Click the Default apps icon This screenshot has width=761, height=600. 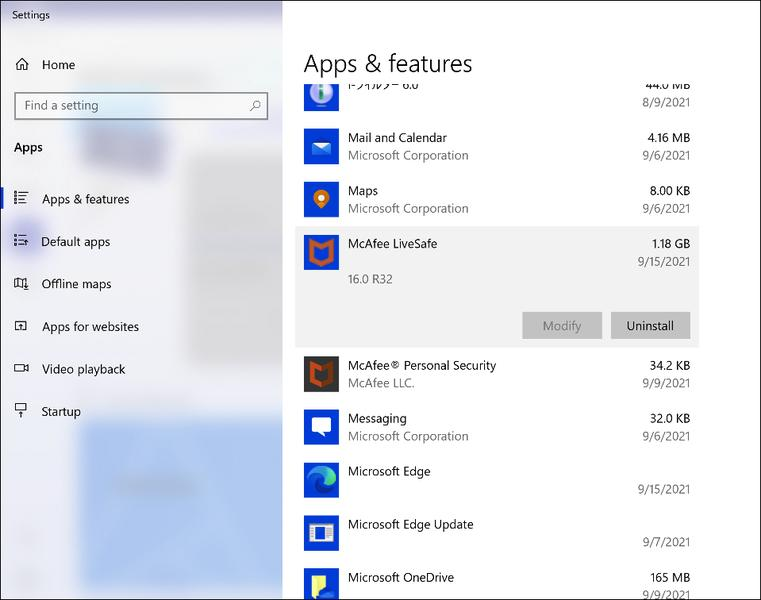(x=21, y=240)
